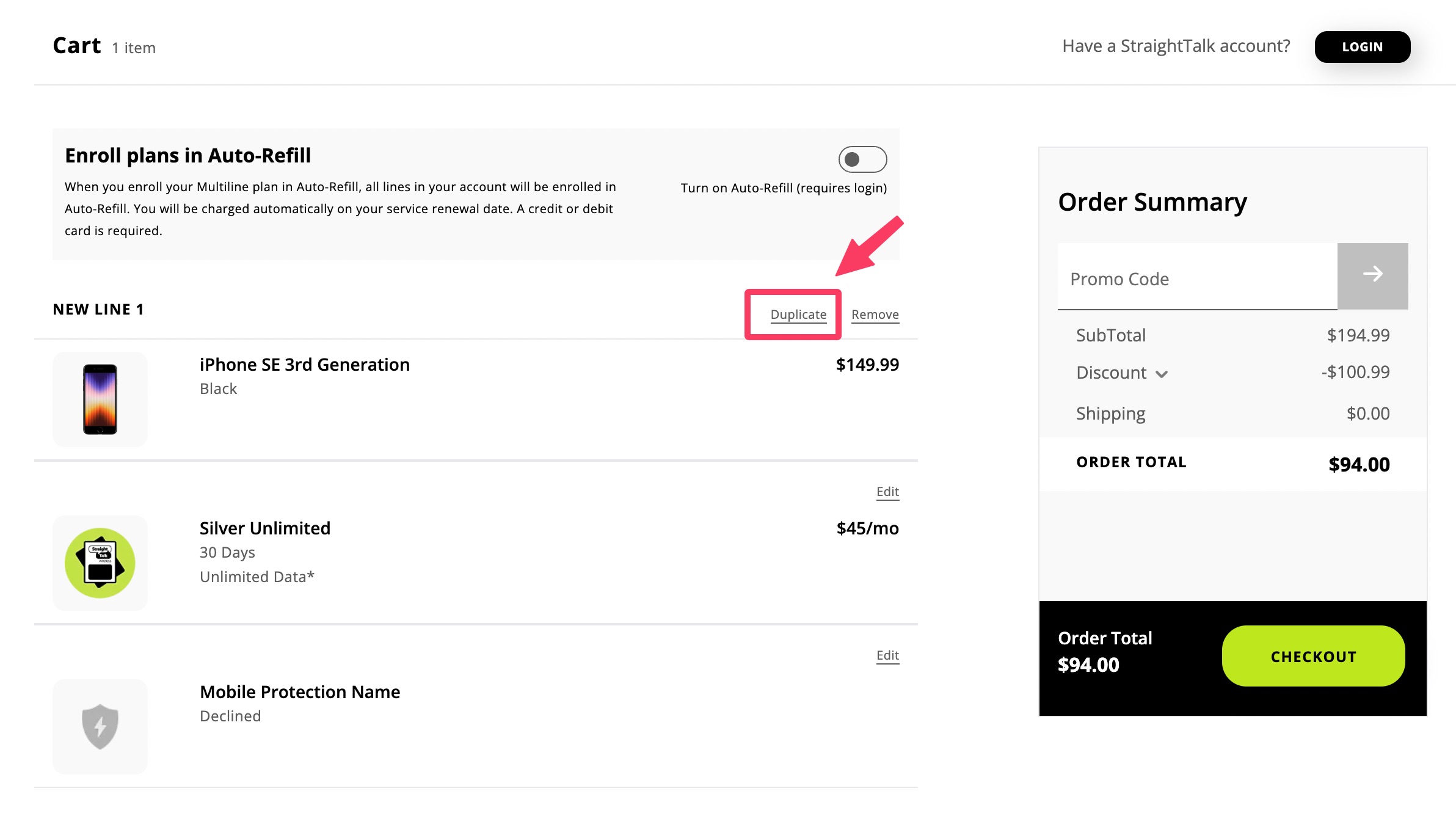Submit promo code with arrow button
This screenshot has width=1456, height=816.
coord(1372,275)
